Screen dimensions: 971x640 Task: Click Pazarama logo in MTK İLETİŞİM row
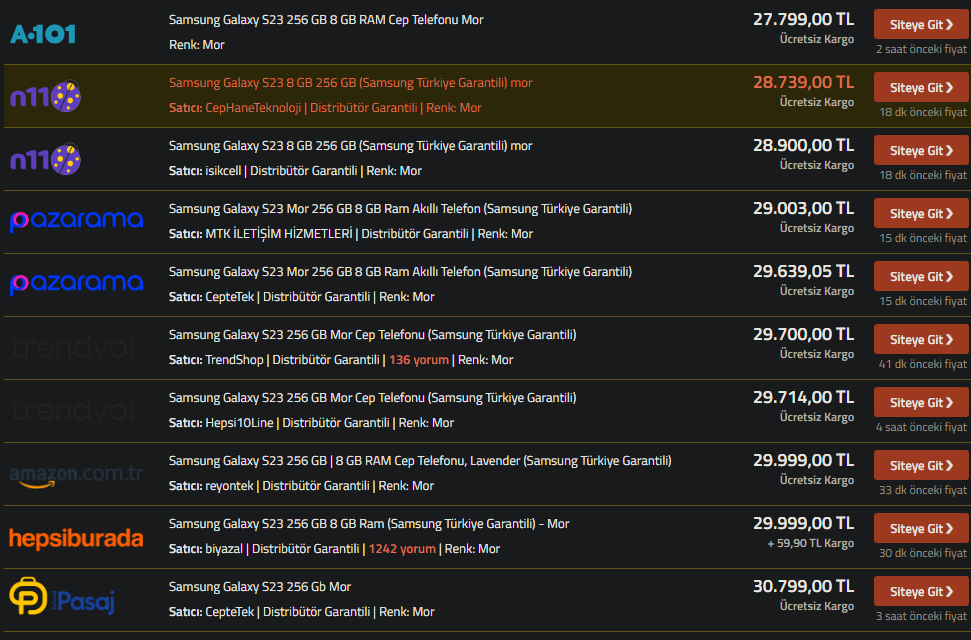click(x=76, y=222)
